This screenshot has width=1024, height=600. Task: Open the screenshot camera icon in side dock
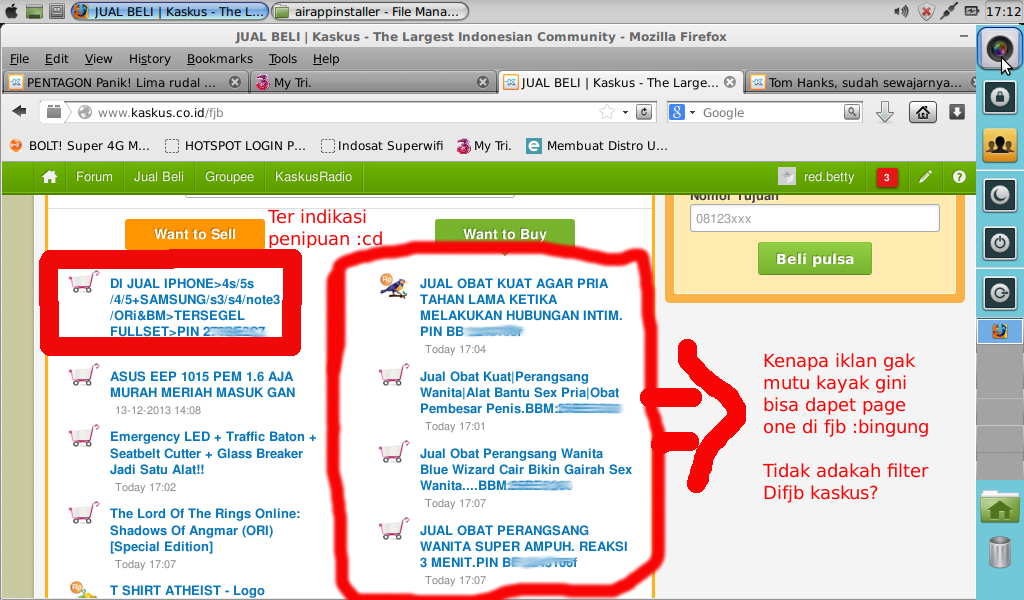999,48
